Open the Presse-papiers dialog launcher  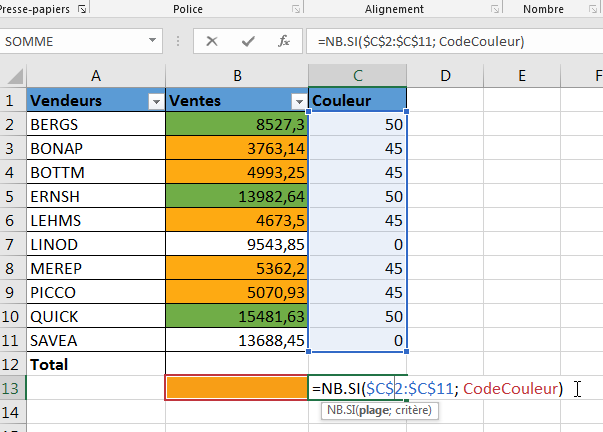(80, 8)
